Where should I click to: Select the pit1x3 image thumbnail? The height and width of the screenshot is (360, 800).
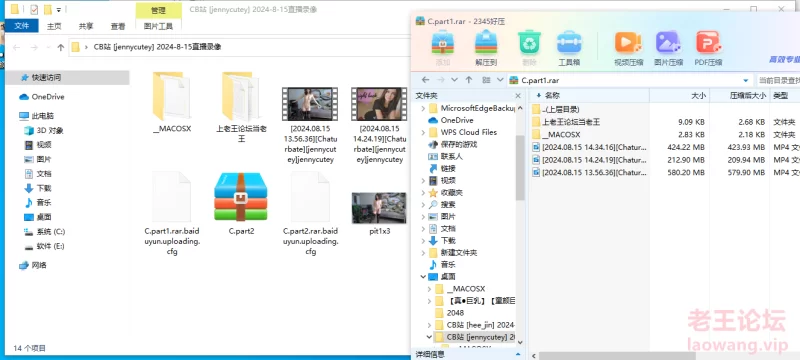pyautogui.click(x=380, y=213)
